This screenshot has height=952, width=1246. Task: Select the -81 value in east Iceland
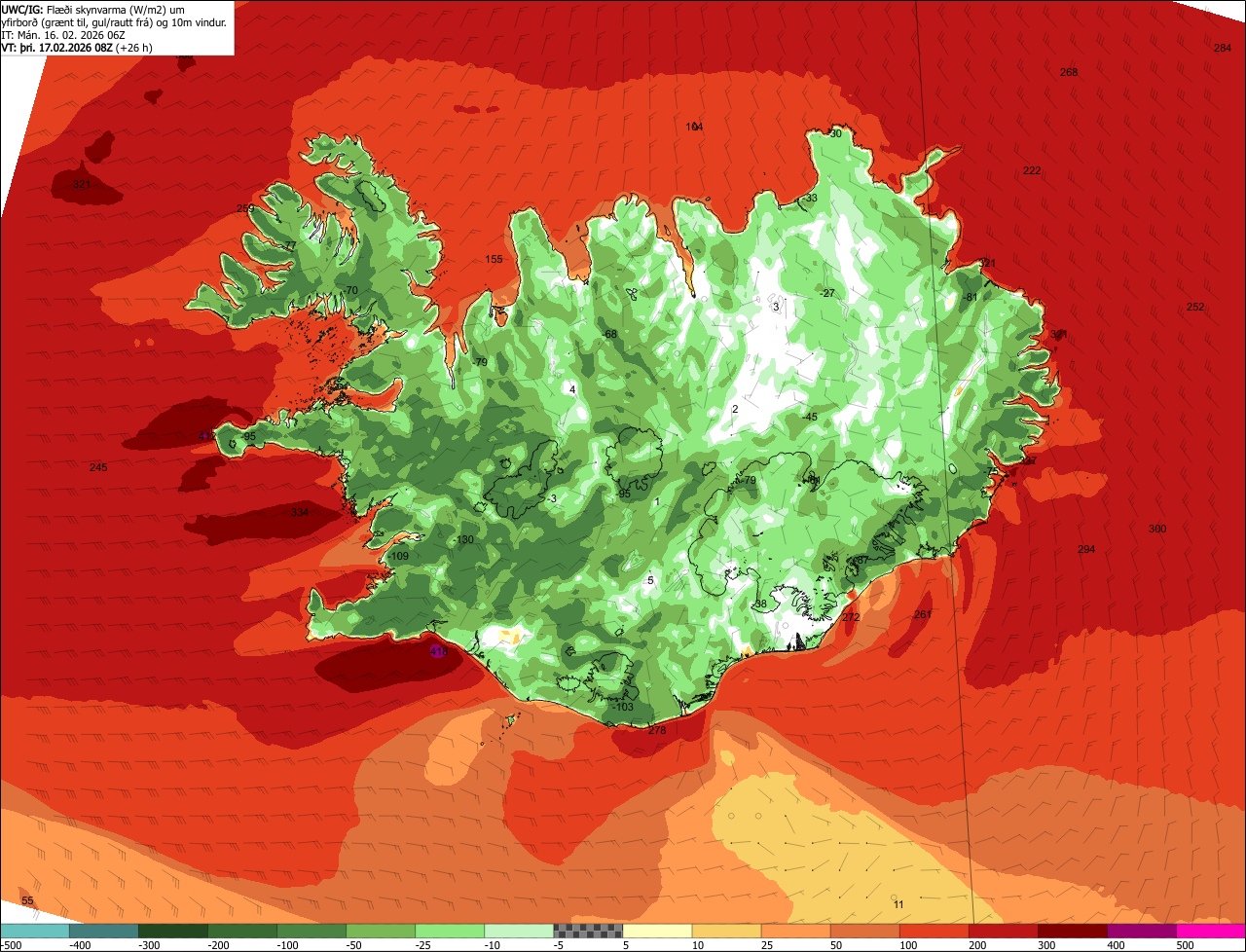pos(969,297)
